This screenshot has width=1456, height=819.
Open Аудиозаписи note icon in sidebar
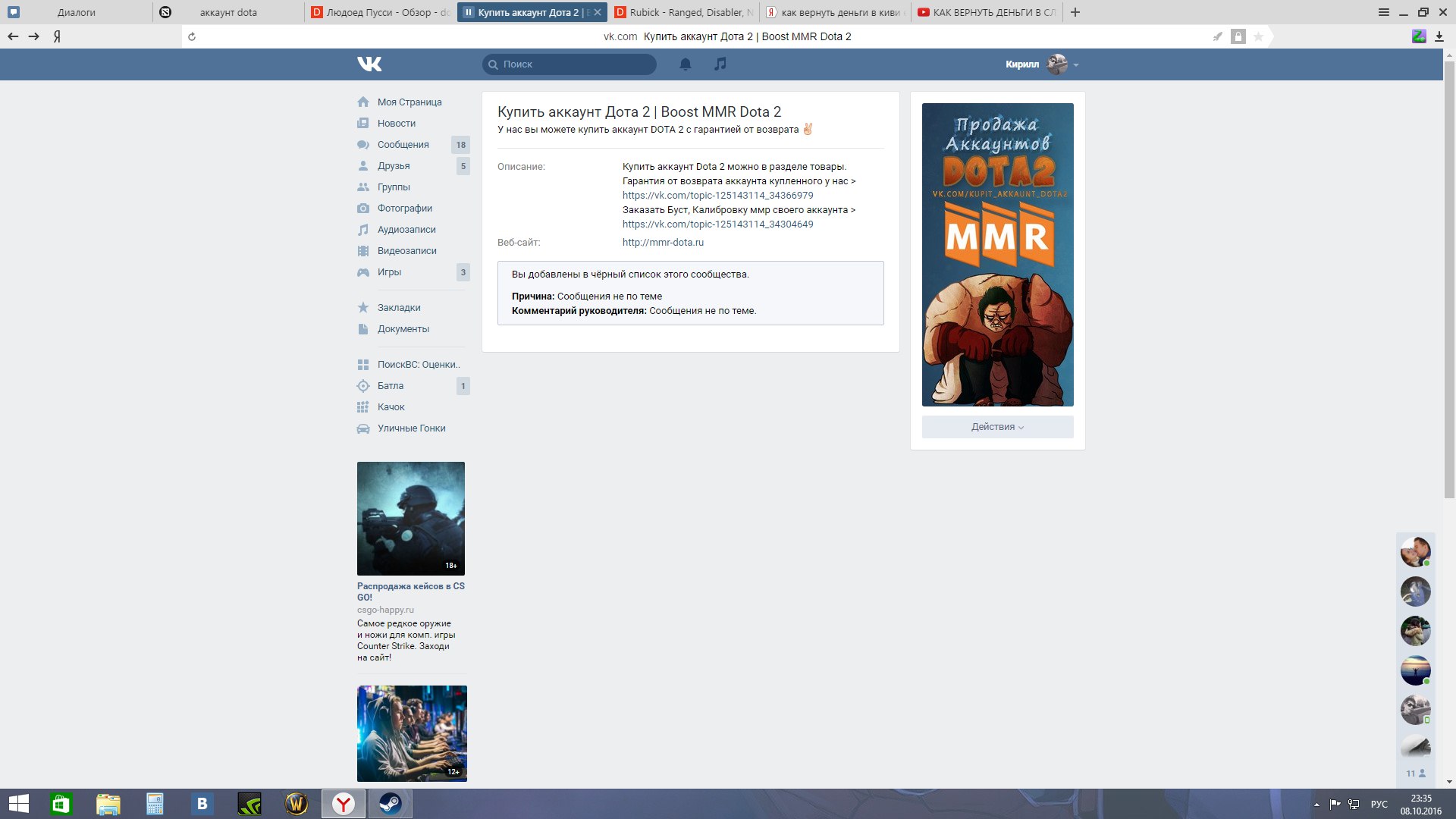[x=363, y=230]
